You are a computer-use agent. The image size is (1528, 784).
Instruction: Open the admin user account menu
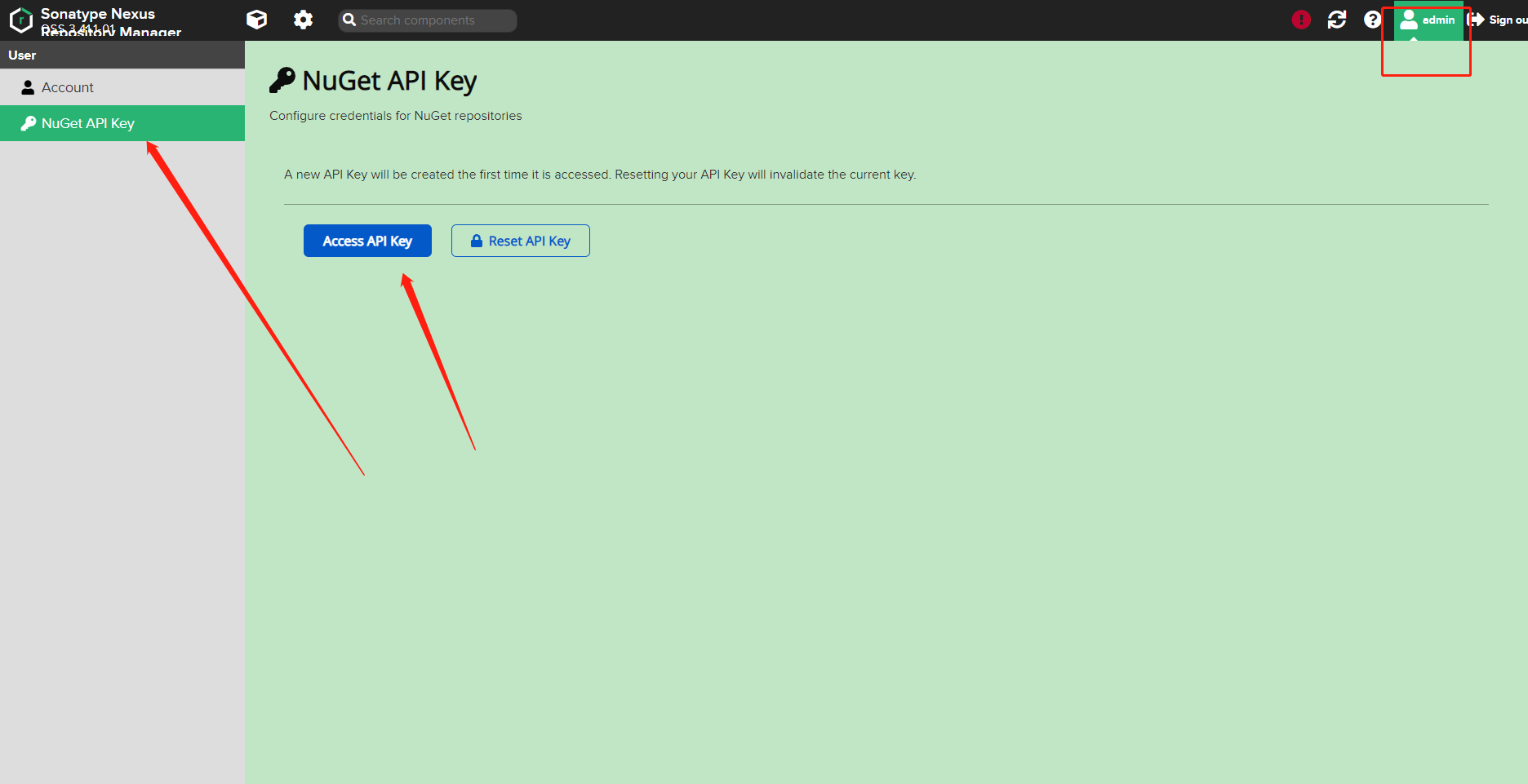1428,20
